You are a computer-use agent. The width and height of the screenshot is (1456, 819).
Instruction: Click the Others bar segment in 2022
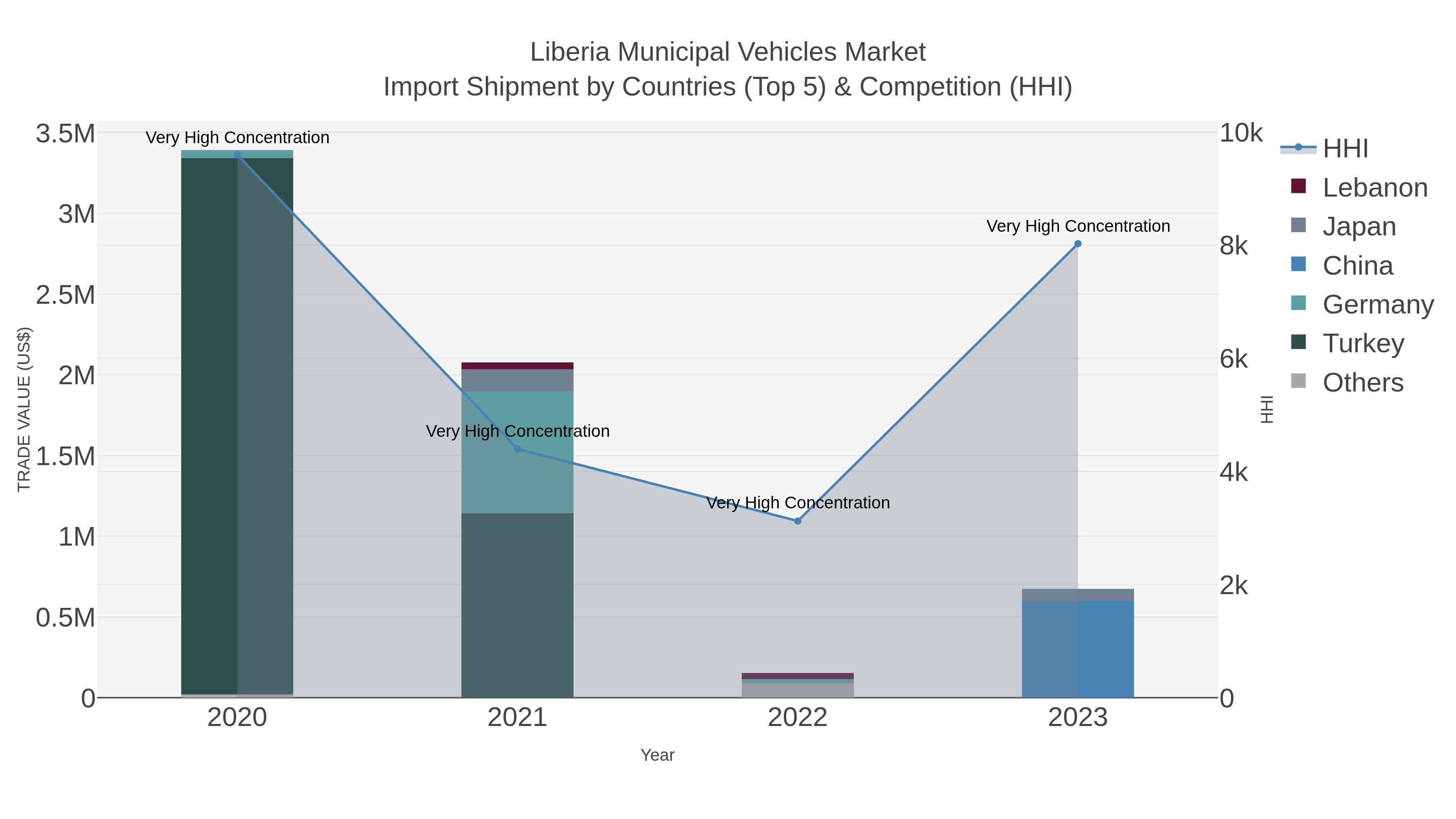(x=798, y=690)
